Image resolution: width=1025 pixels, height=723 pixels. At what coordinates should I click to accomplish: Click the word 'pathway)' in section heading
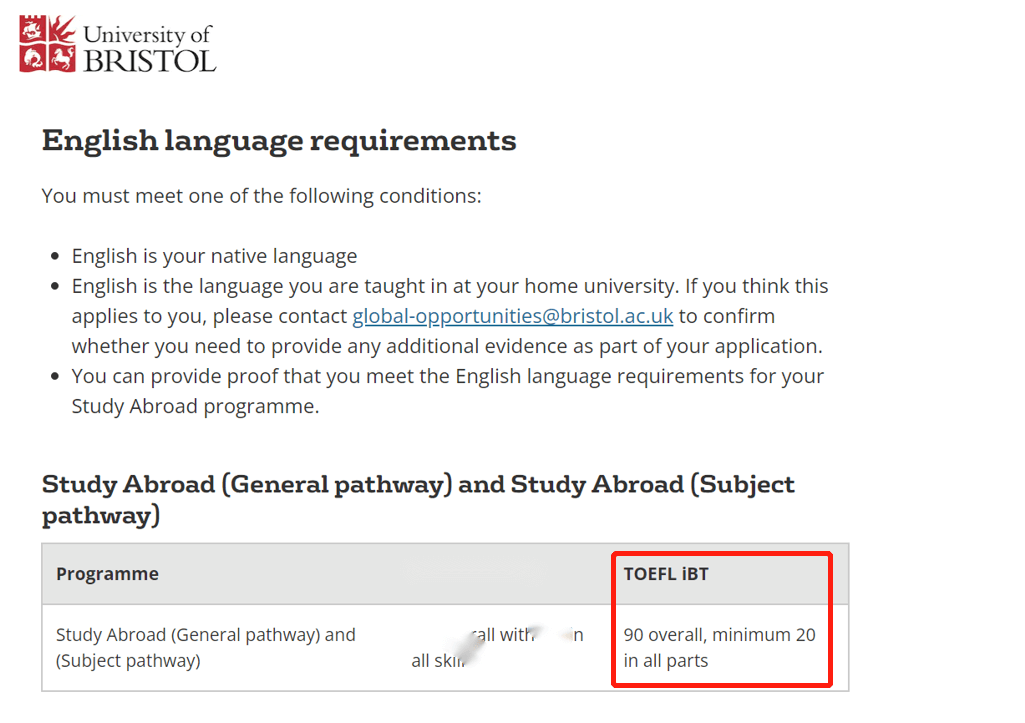(101, 516)
